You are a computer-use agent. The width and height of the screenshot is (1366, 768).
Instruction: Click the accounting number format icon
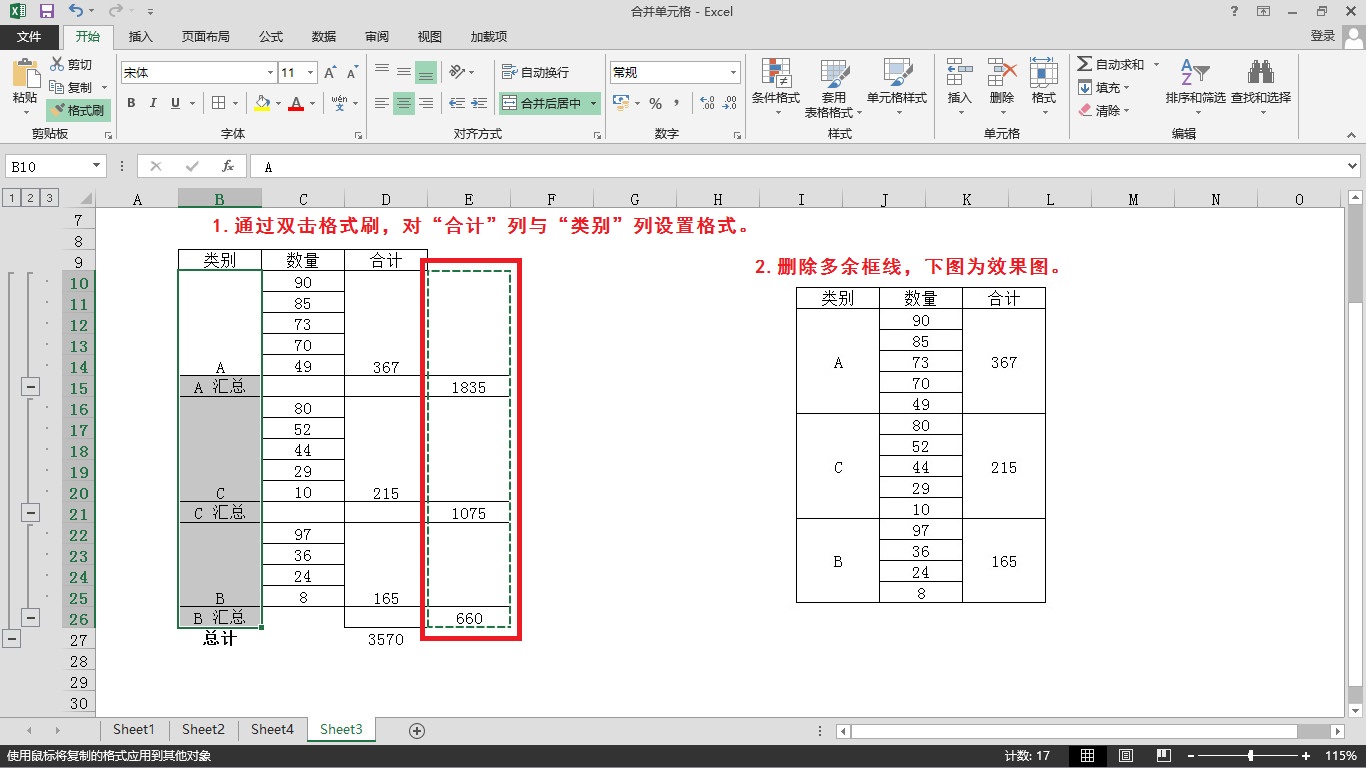coord(621,103)
